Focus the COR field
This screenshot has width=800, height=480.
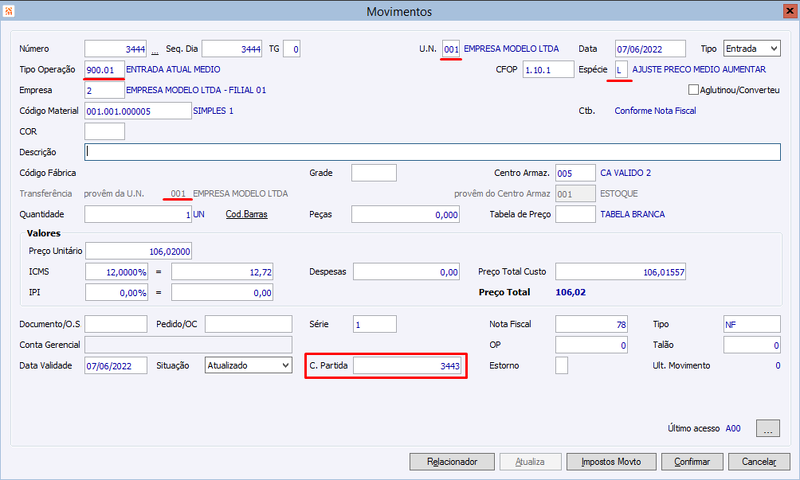point(104,131)
